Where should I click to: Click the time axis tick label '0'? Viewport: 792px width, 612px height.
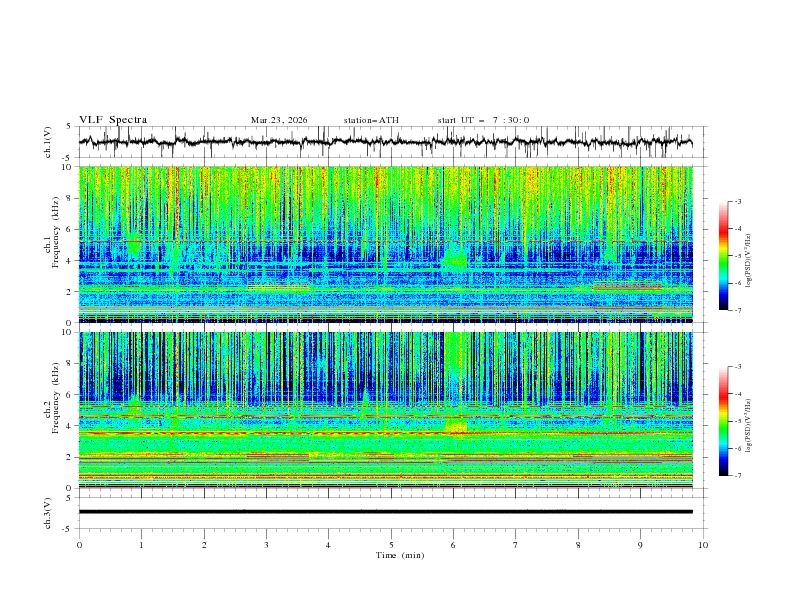click(x=79, y=545)
